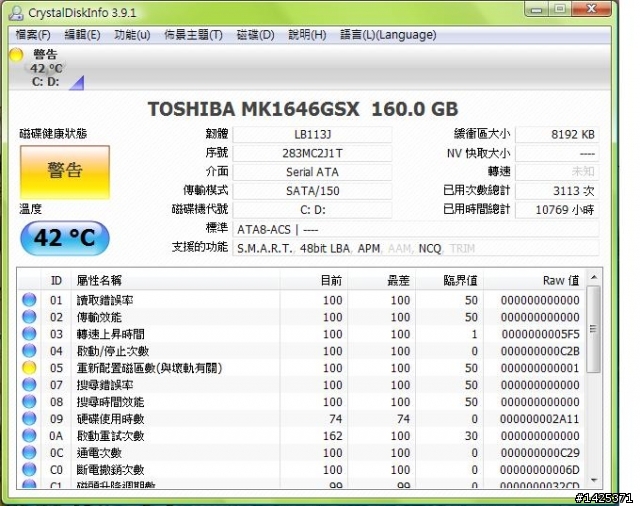
Task: Open the 語言(L)(Language) menu
Action: [388, 35]
